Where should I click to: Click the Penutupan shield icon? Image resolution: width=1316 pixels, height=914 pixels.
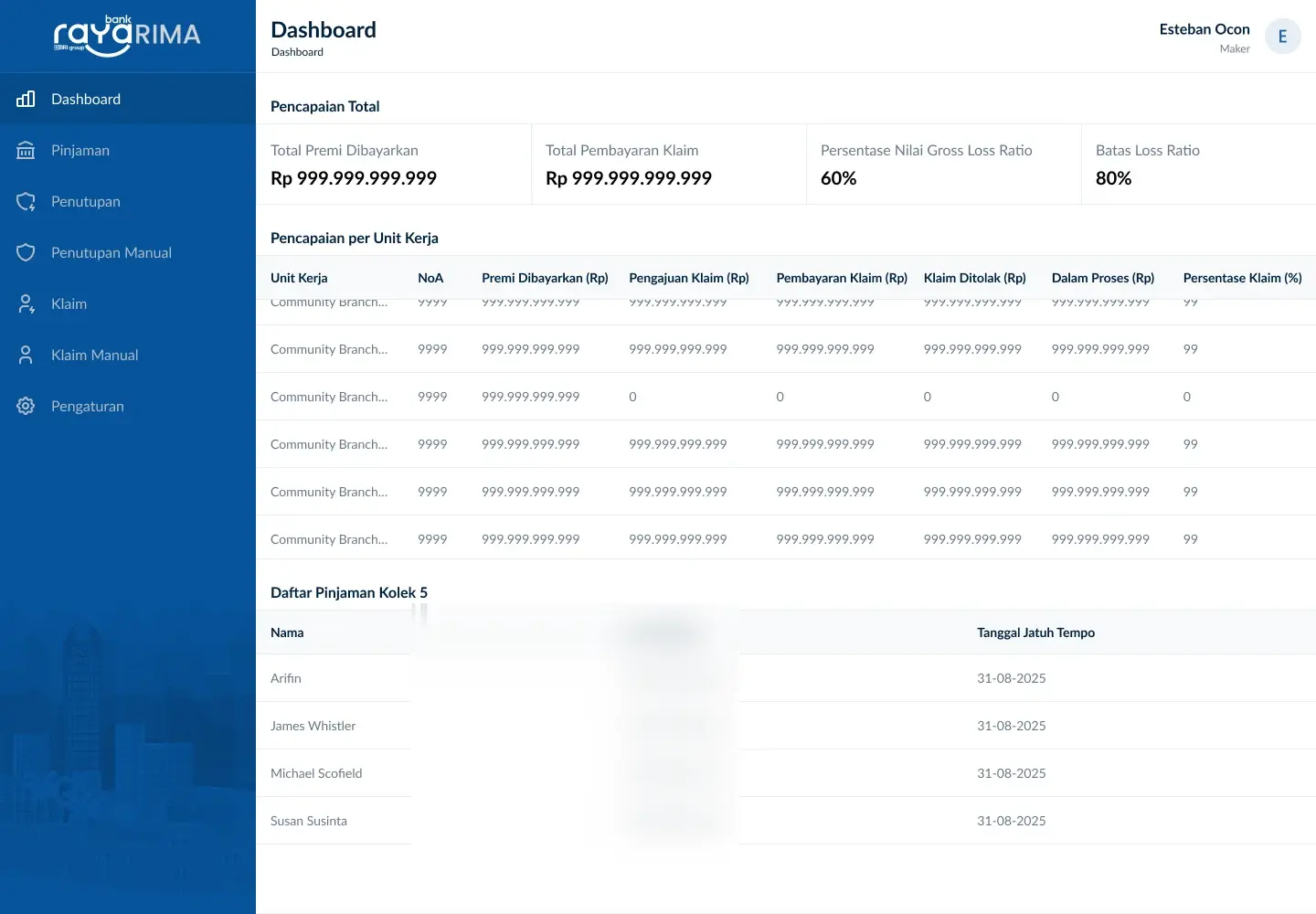pyautogui.click(x=26, y=201)
